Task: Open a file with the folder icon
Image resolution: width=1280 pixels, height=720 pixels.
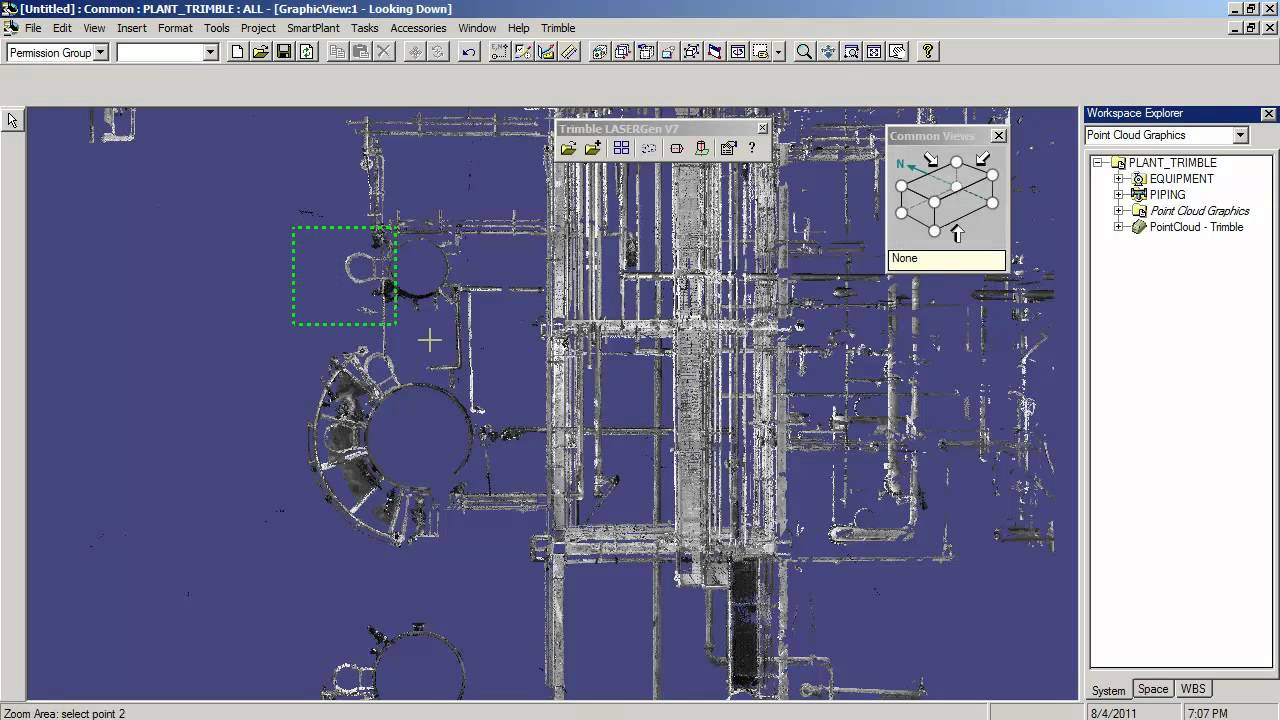Action: pyautogui.click(x=260, y=52)
